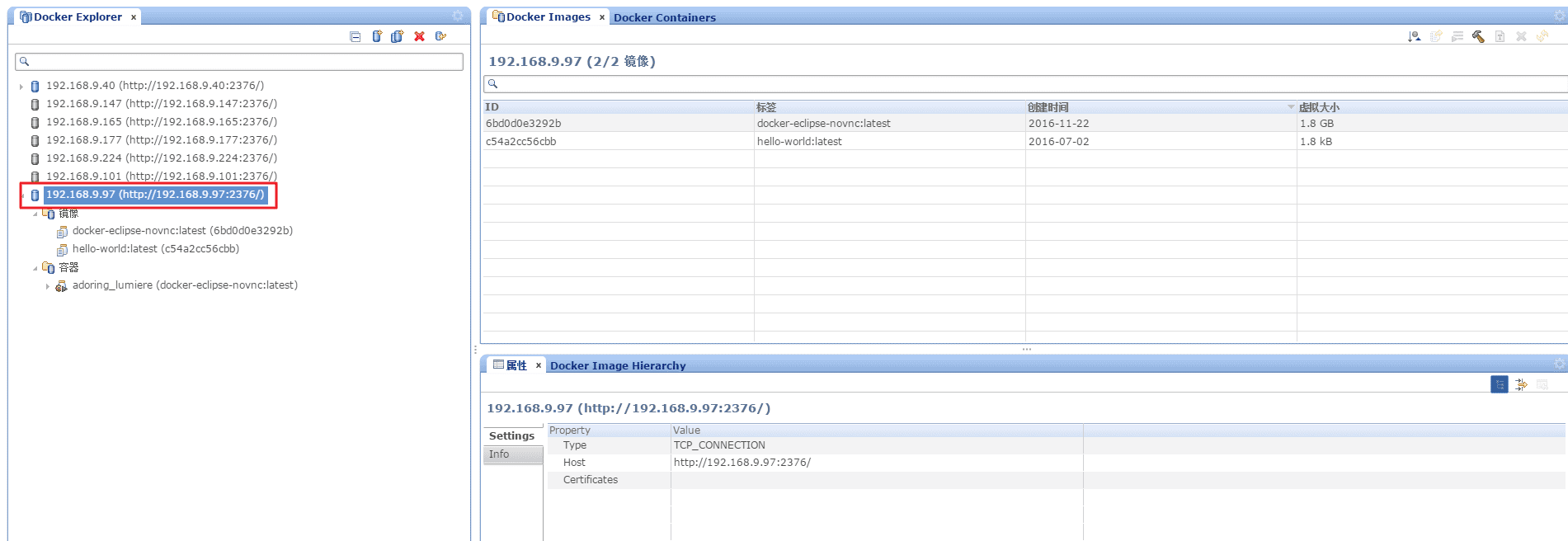Click Run Image icon in Docker Images
The width and height of the screenshot is (1568, 541).
coord(1457,36)
